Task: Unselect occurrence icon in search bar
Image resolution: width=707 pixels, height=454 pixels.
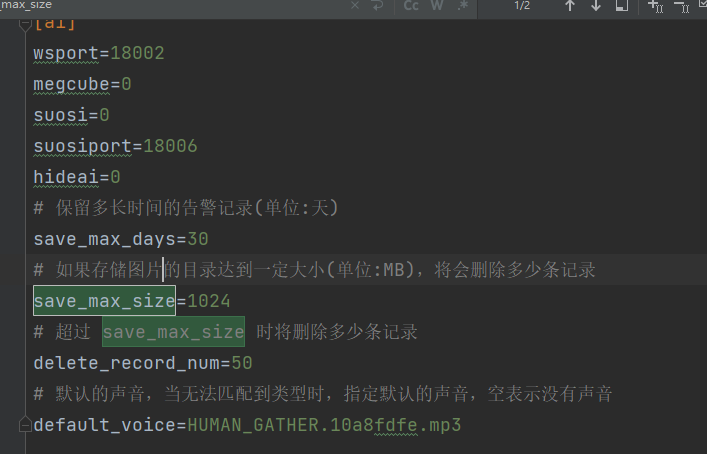Action: 681,6
